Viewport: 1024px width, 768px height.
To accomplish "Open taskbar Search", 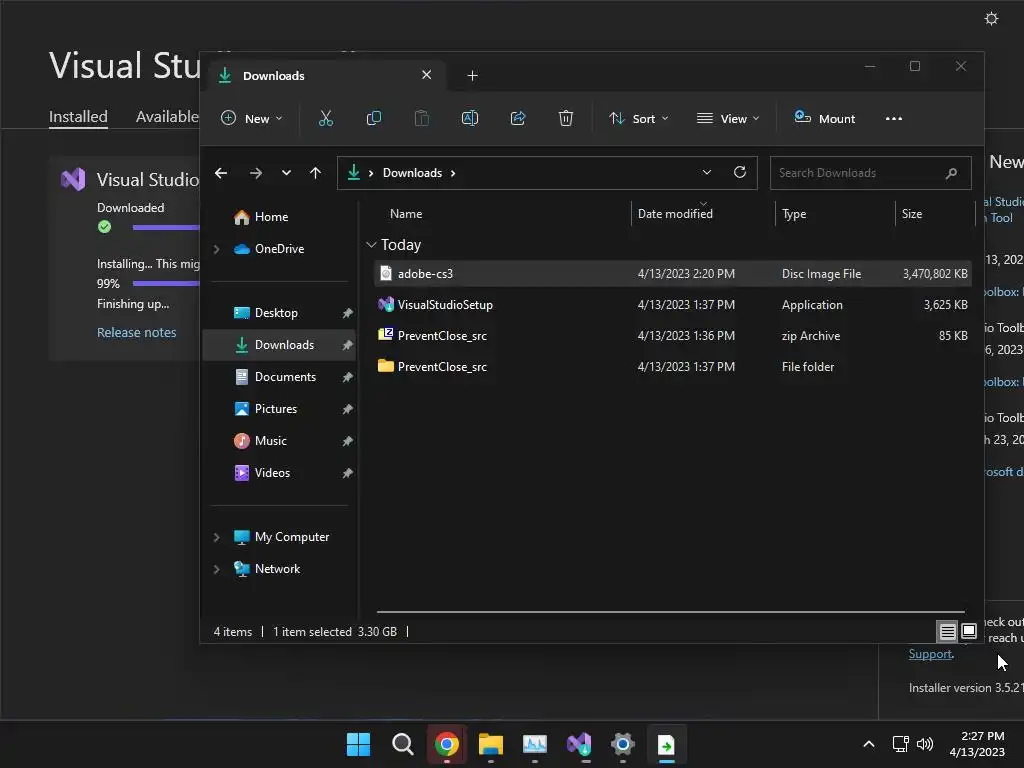I will click(x=402, y=744).
